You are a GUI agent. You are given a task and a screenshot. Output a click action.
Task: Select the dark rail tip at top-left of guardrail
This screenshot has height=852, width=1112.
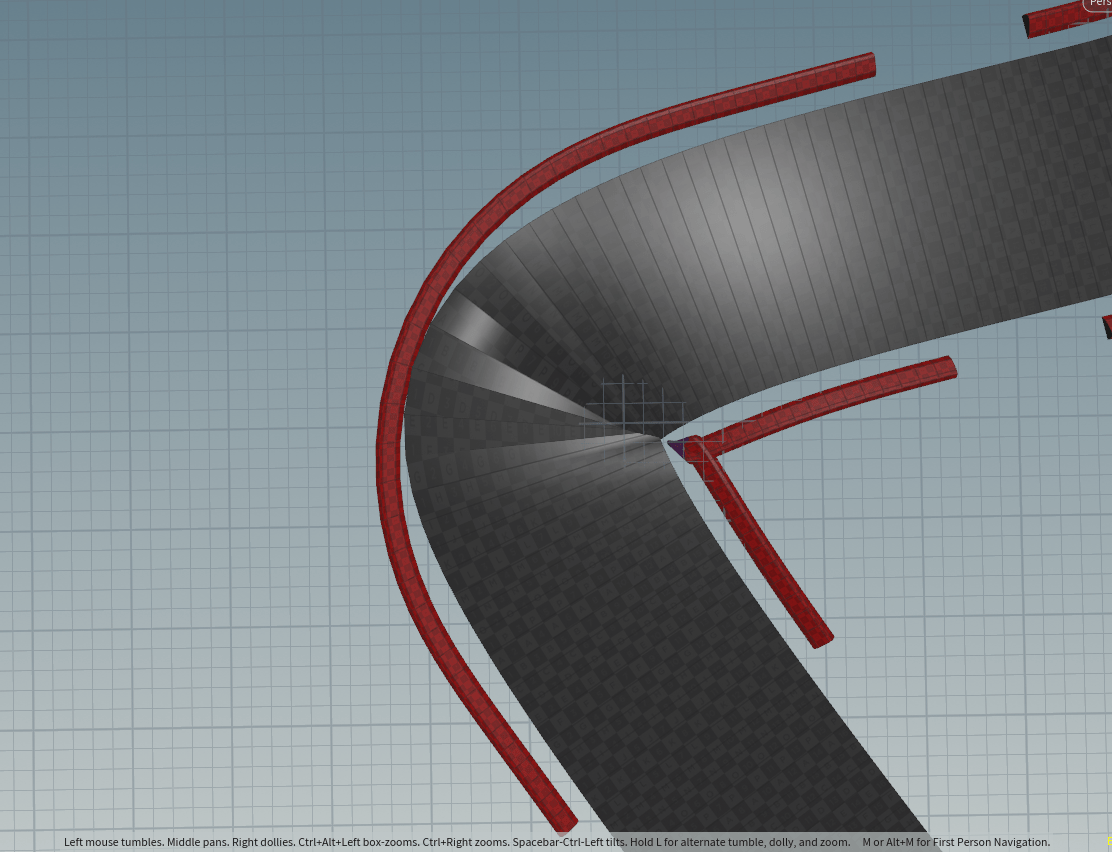point(1026,27)
